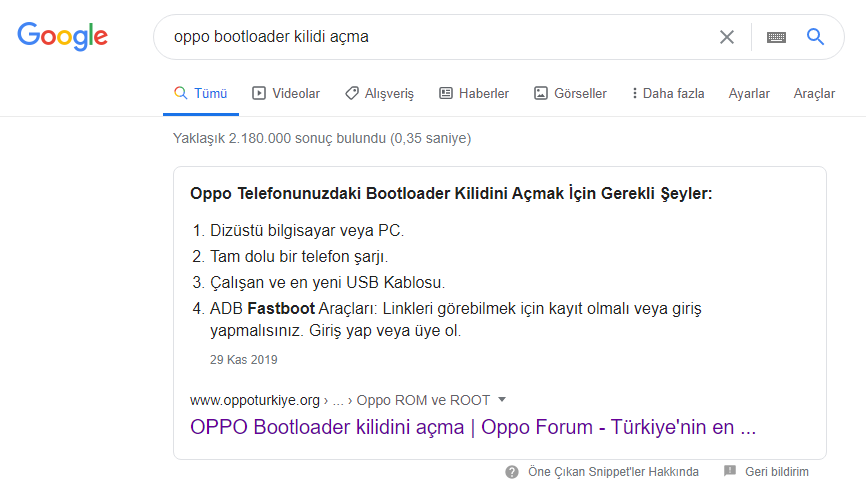866x497 pixels.
Task: Click the Google logo
Action: (62, 36)
